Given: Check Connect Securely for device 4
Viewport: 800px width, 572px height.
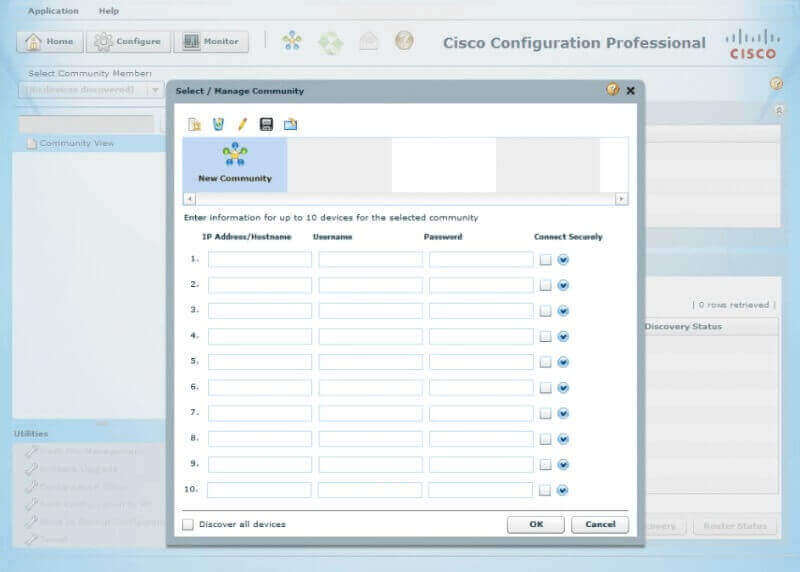Looking at the screenshot, I should (x=545, y=336).
